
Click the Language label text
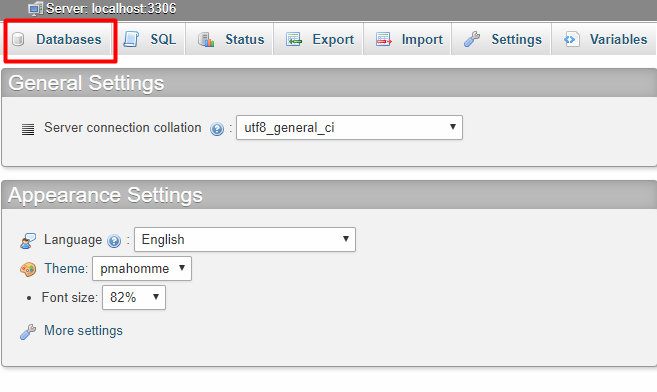click(73, 240)
